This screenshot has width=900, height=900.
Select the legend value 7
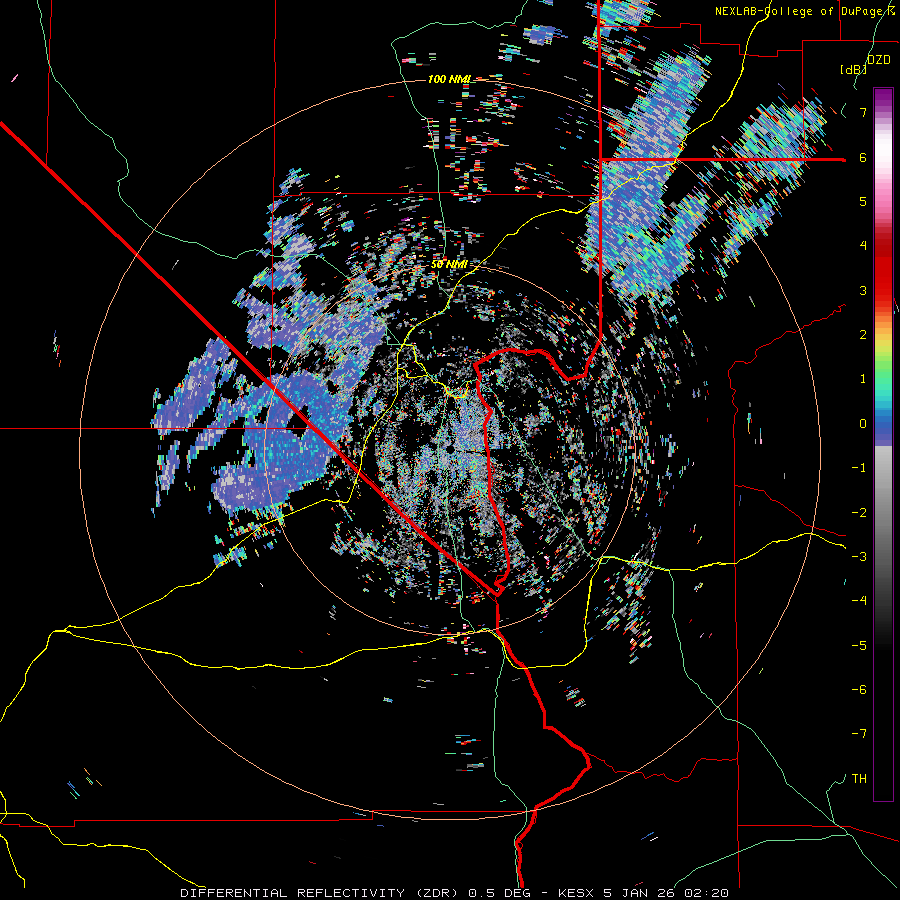(x=863, y=113)
